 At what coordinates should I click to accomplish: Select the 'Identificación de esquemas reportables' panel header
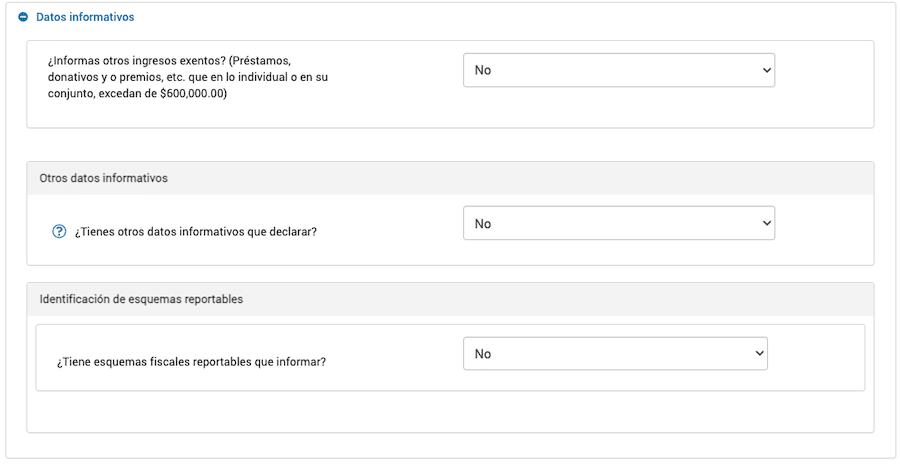point(141,299)
